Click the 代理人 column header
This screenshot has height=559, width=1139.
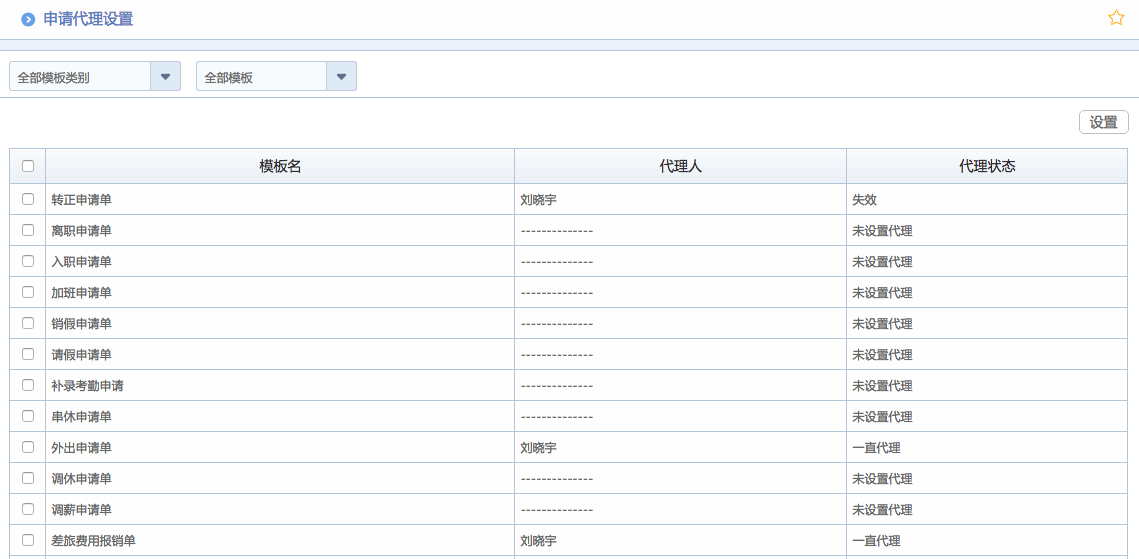(x=680, y=166)
